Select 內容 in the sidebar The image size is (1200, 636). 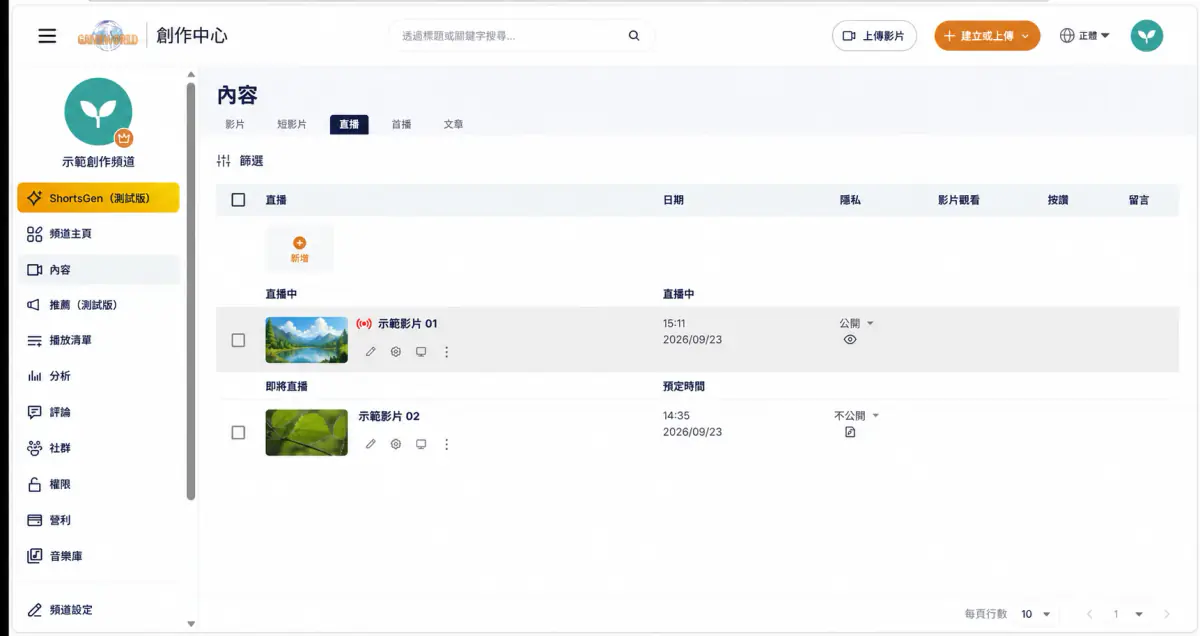click(98, 270)
